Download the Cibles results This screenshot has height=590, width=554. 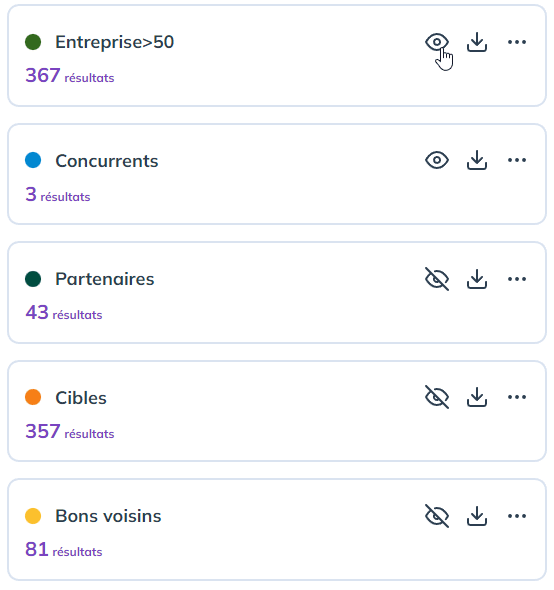point(477,397)
